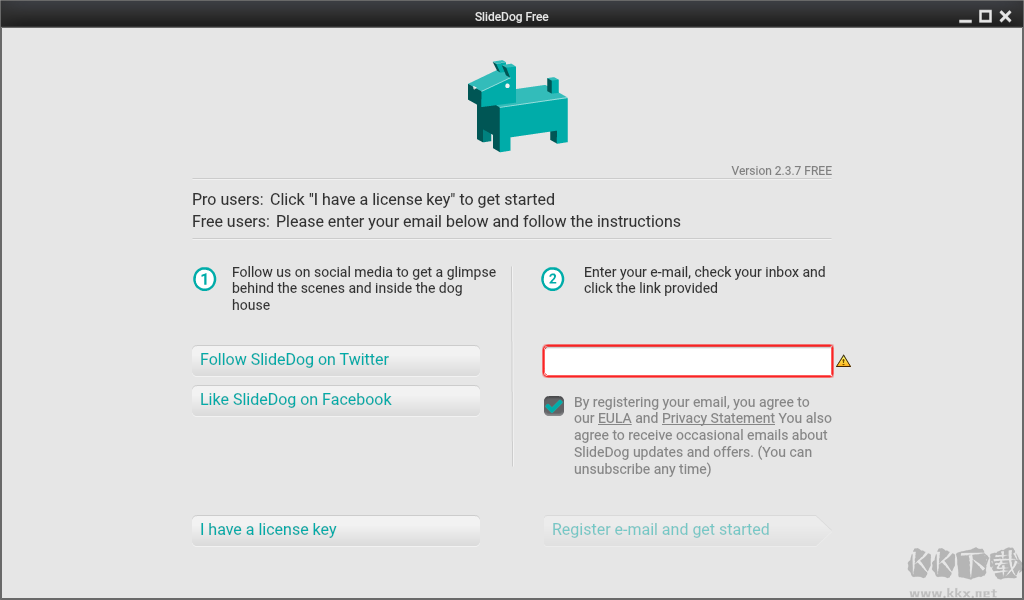This screenshot has width=1024, height=600.
Task: Click the "Pro users" instruction line
Action: tap(373, 199)
